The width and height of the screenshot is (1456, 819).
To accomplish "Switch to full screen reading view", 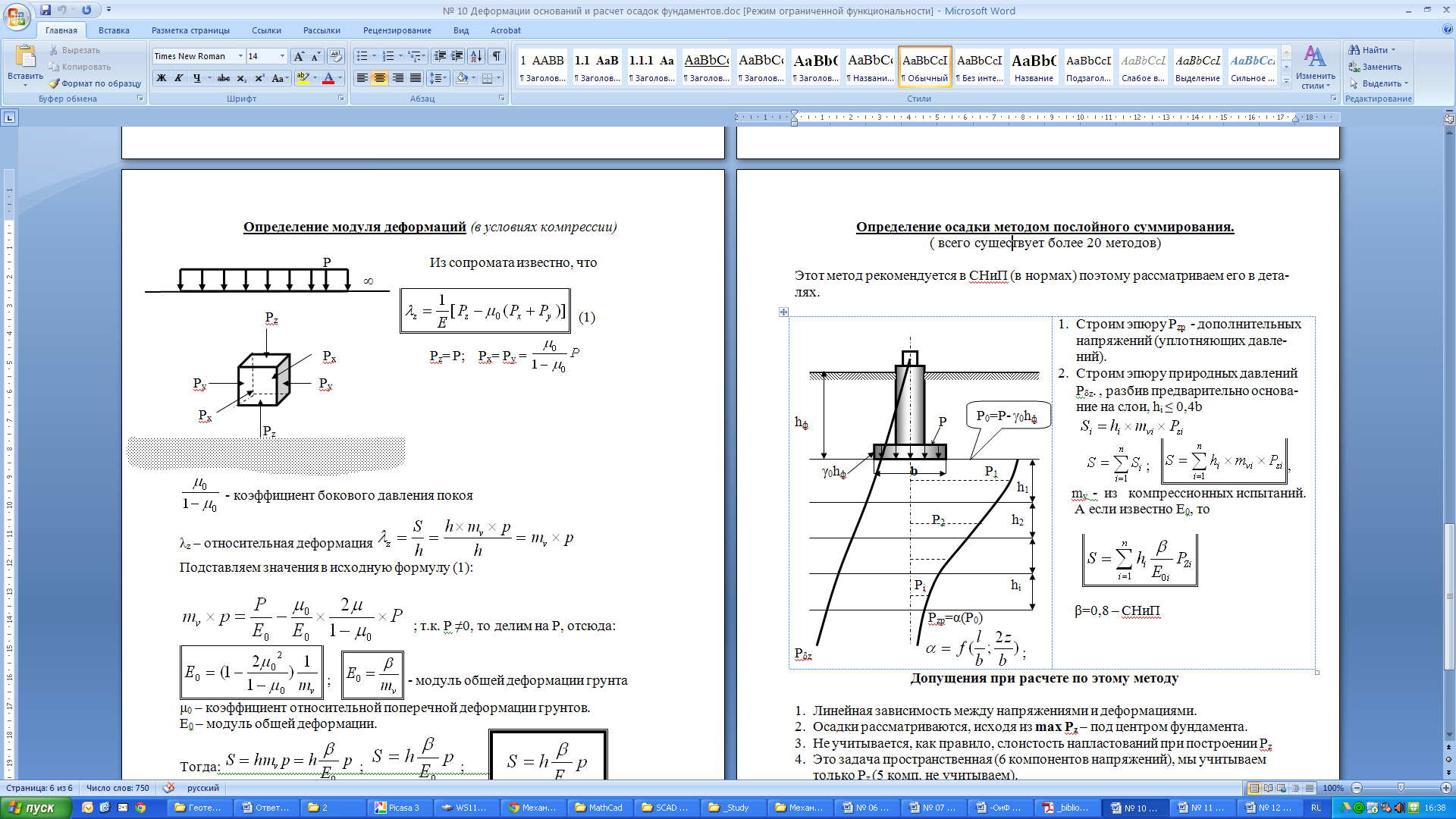I will [x=1268, y=788].
